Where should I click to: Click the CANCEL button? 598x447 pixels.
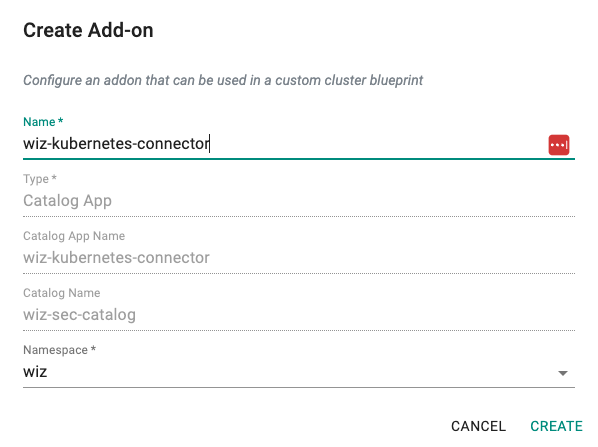[x=478, y=426]
